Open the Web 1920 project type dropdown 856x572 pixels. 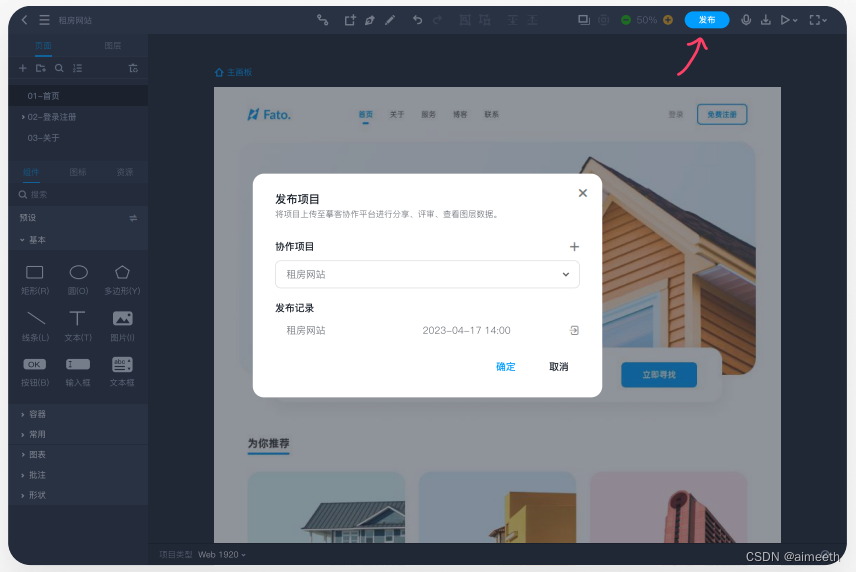coord(222,555)
